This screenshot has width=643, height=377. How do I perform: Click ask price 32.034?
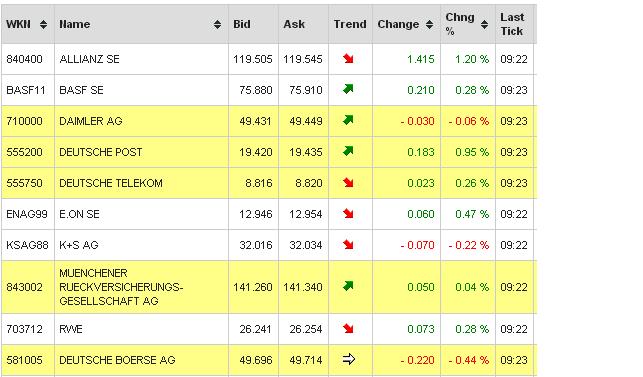point(306,245)
